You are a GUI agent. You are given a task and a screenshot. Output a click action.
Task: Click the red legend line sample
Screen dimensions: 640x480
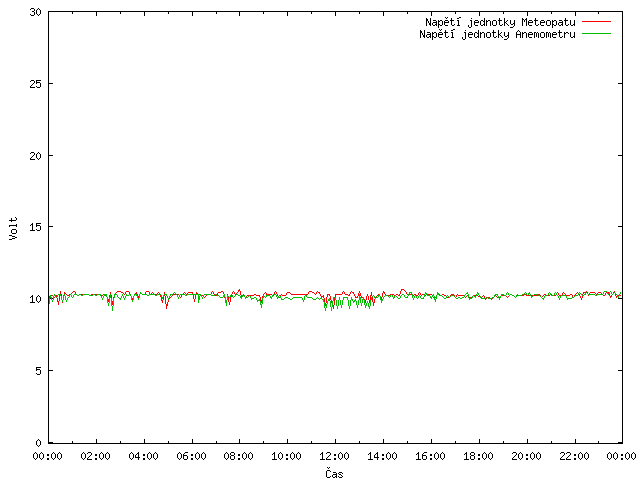(x=596, y=22)
